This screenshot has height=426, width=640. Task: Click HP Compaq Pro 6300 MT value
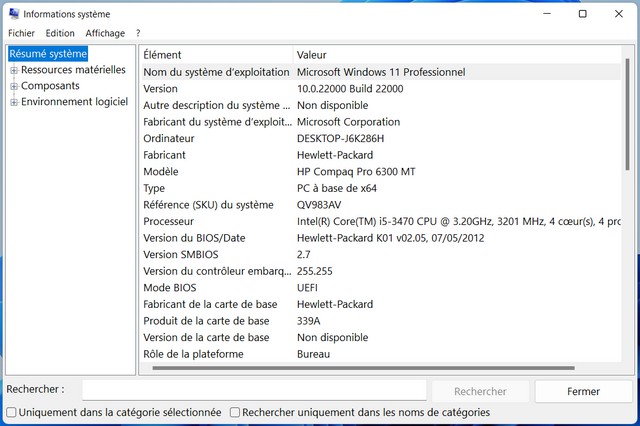pyautogui.click(x=356, y=172)
